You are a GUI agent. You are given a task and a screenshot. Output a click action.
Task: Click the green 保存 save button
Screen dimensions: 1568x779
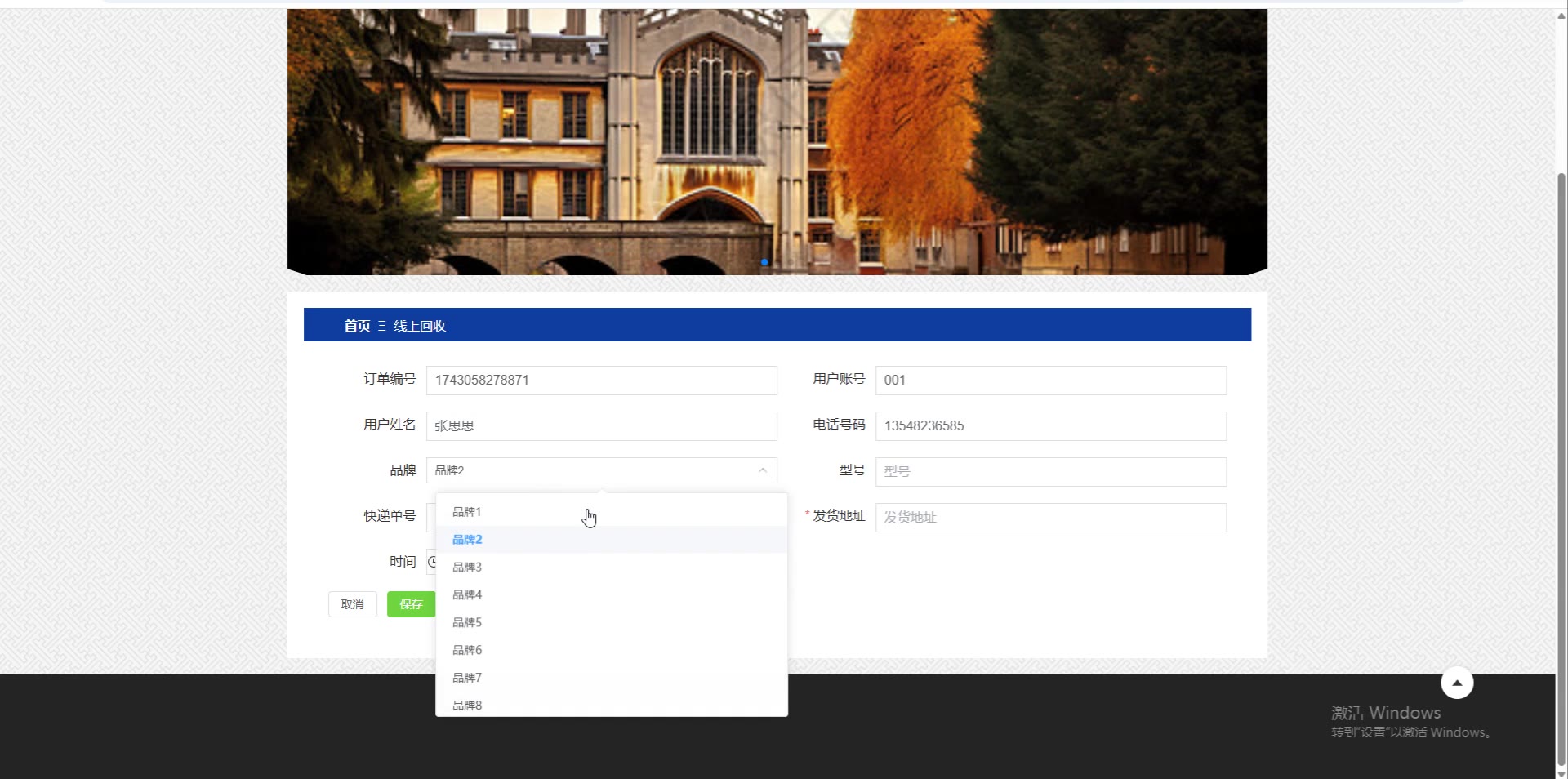tap(411, 604)
